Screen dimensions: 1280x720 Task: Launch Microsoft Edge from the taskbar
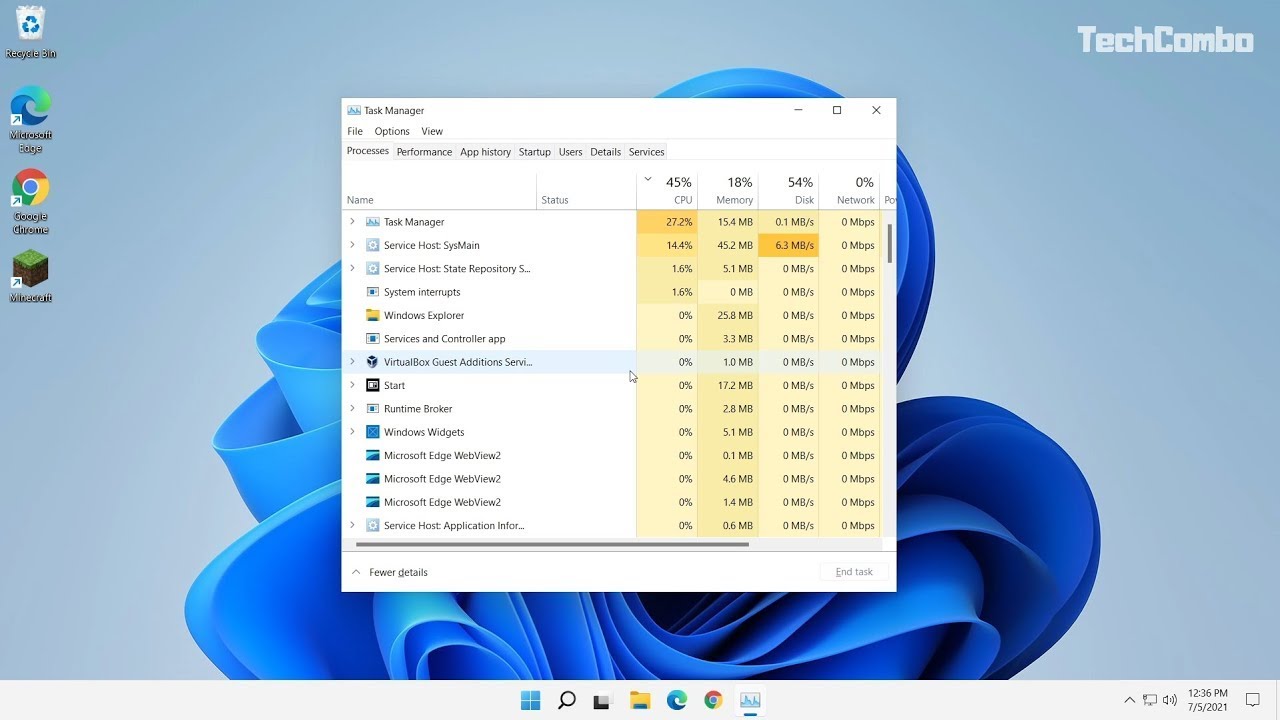tap(677, 700)
